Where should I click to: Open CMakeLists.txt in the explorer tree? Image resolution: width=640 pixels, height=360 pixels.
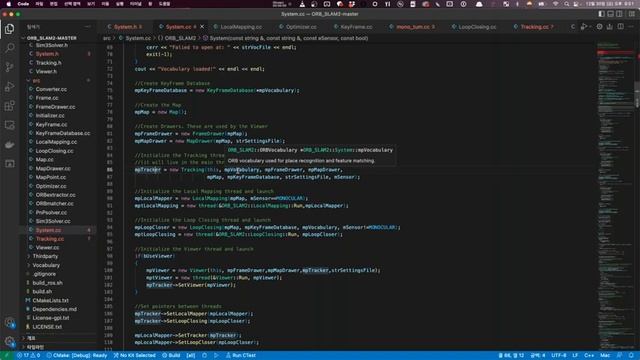[x=50, y=300]
